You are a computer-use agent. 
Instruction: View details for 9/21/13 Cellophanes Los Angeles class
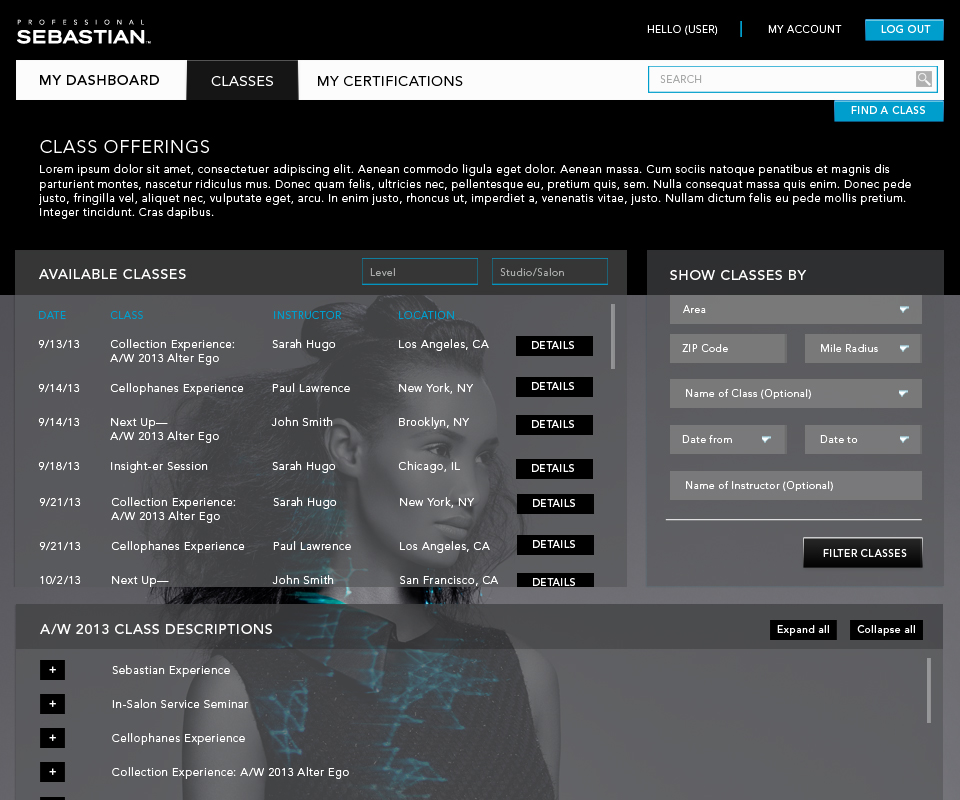pyautogui.click(x=555, y=545)
